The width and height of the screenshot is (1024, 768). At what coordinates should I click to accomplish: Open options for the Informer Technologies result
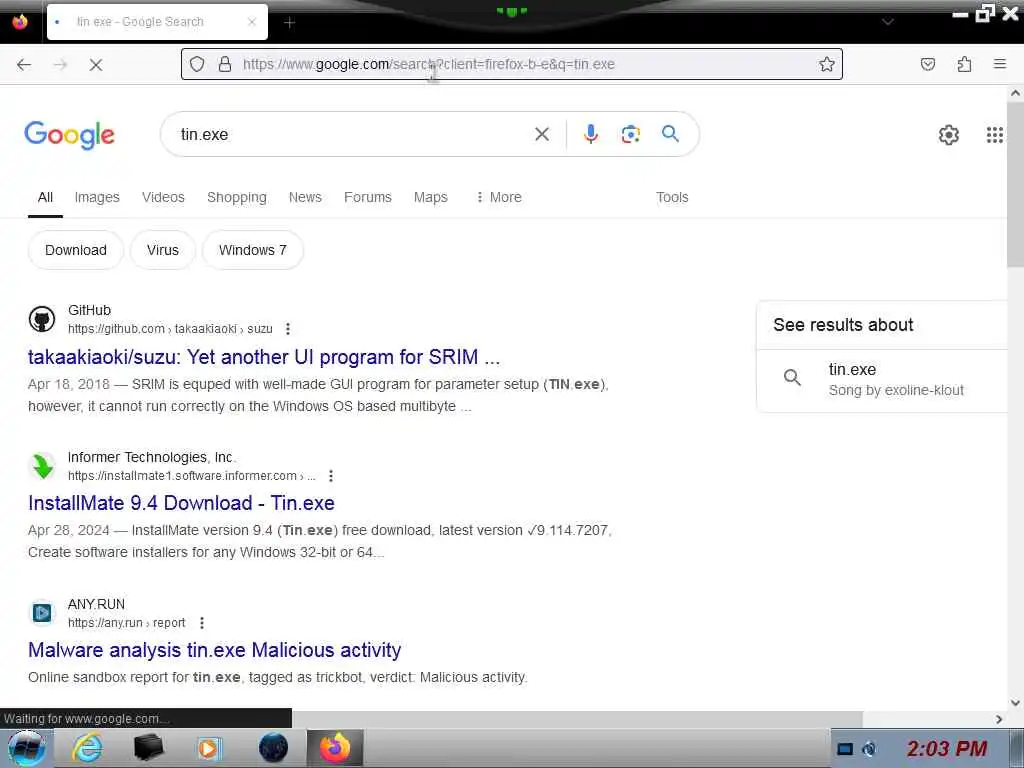point(330,475)
